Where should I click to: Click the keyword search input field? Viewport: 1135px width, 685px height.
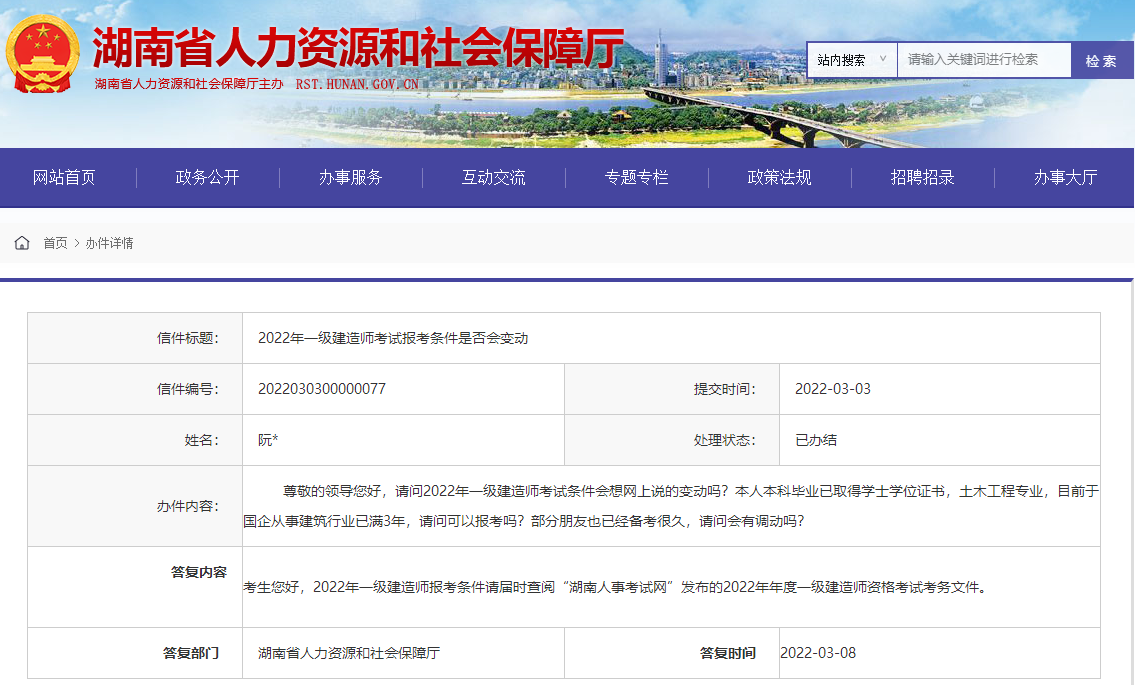click(x=980, y=59)
